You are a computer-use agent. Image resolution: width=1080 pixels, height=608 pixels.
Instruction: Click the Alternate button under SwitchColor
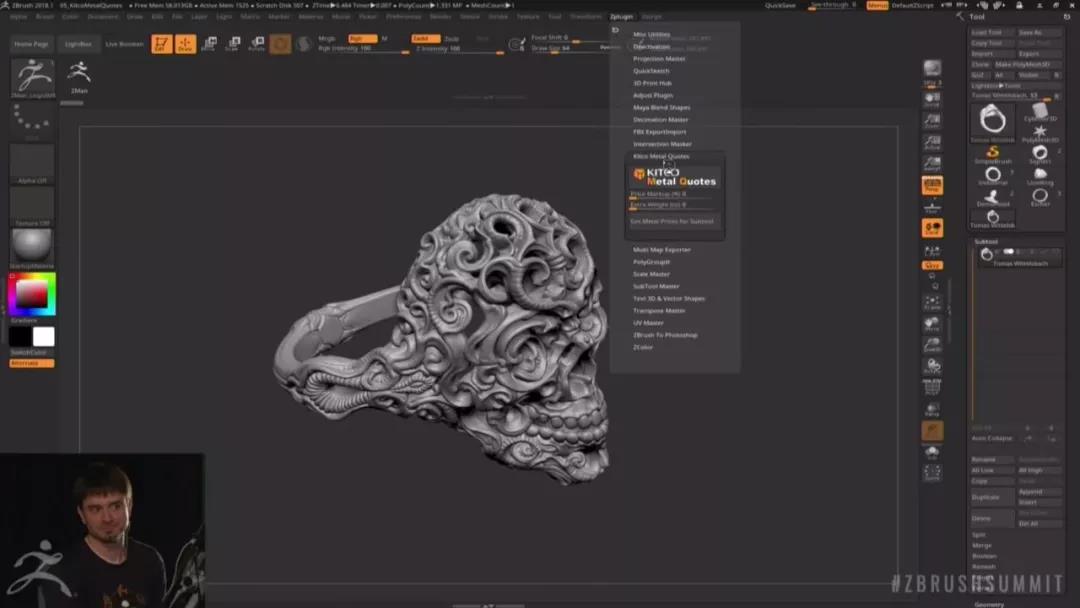(32, 363)
